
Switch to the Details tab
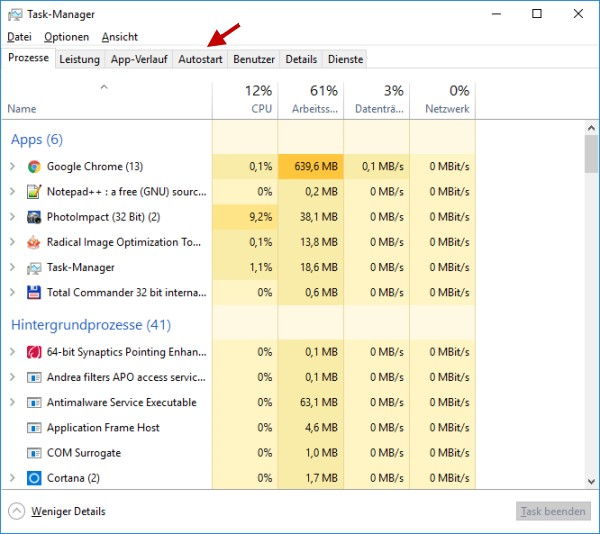click(301, 59)
